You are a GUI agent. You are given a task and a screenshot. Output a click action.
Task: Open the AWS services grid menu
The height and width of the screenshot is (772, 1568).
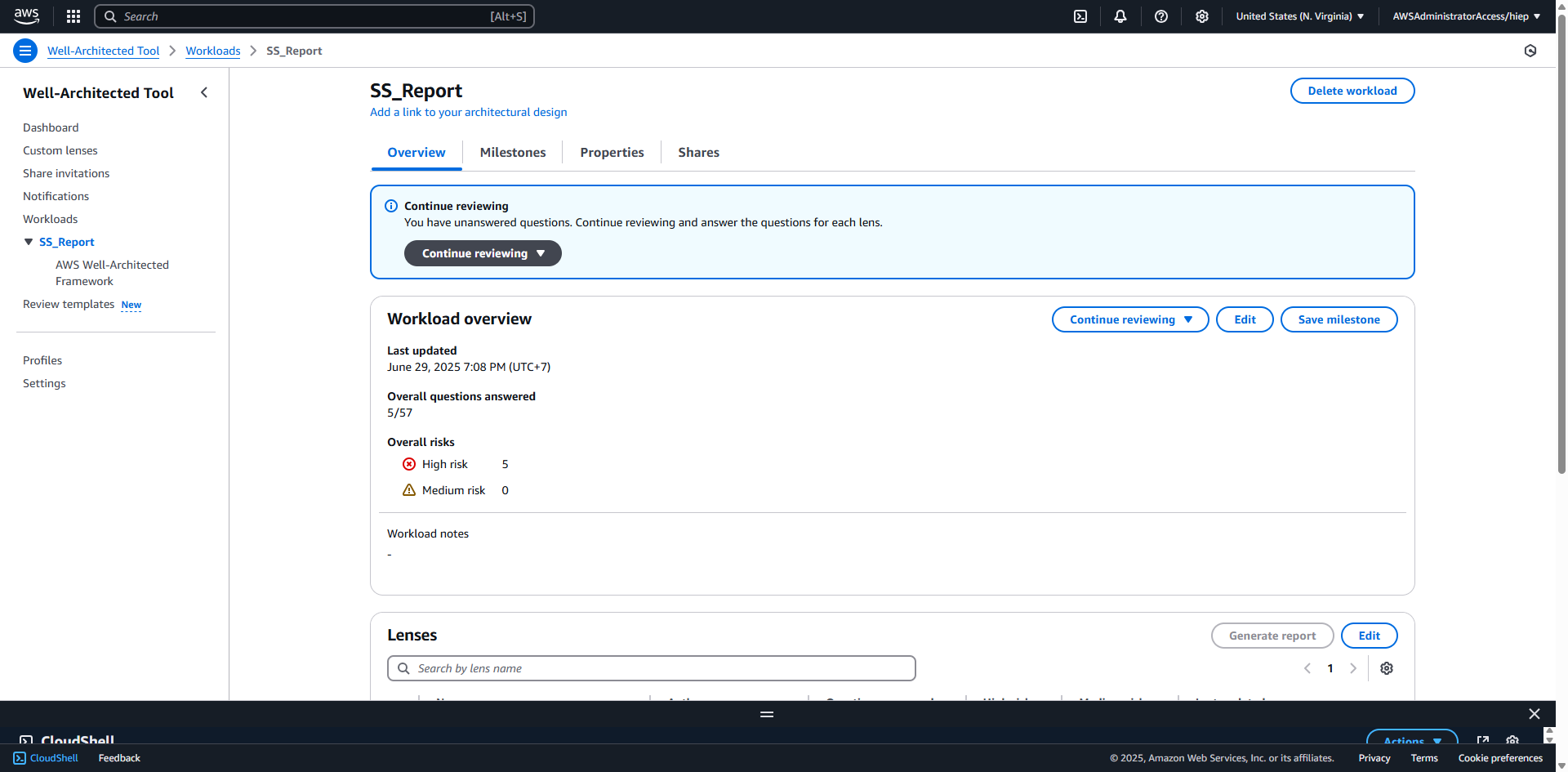coord(73,16)
